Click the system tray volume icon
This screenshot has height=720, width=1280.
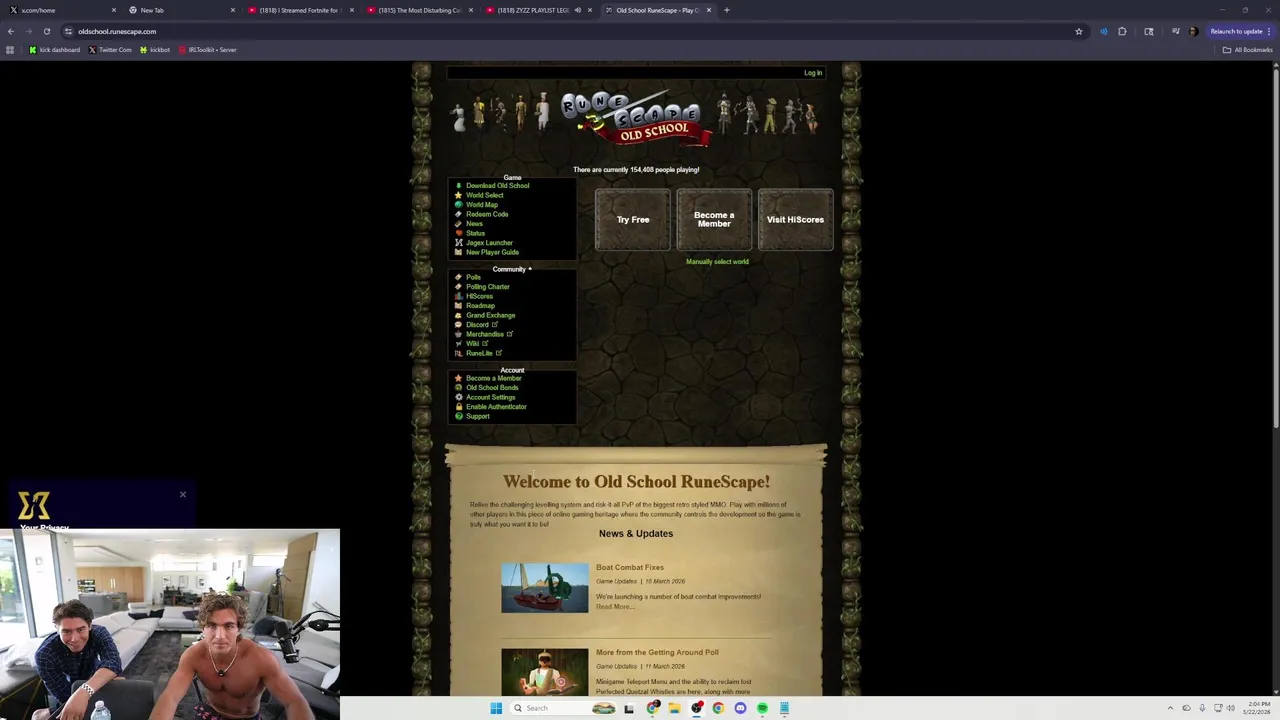[x=1230, y=708]
